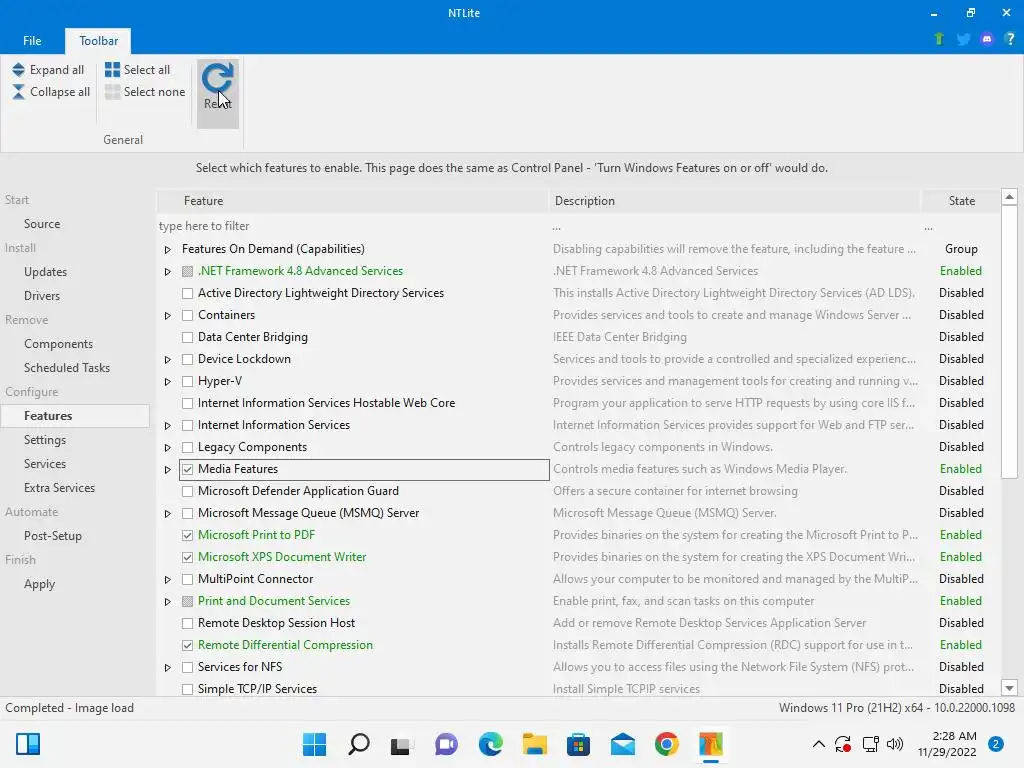The image size is (1024, 768).
Task: Uncheck Microsoft Print to PDF
Action: coord(187,536)
